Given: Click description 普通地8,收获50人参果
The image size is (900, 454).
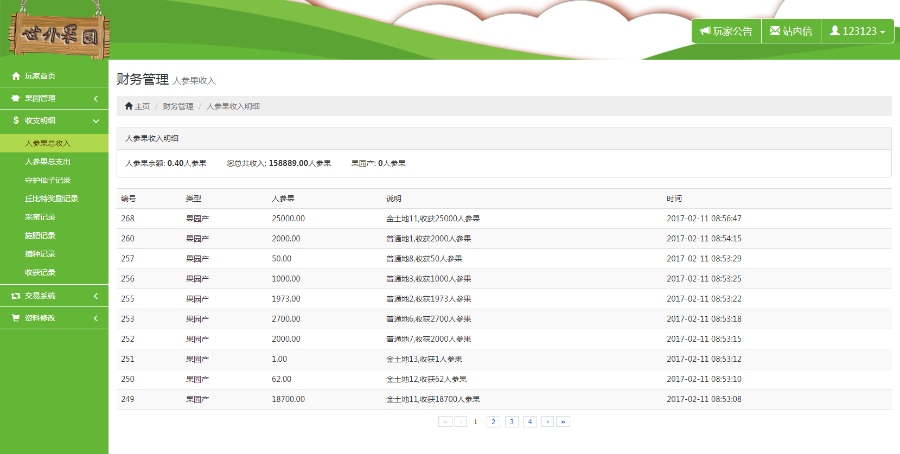Looking at the screenshot, I should click(x=424, y=258).
